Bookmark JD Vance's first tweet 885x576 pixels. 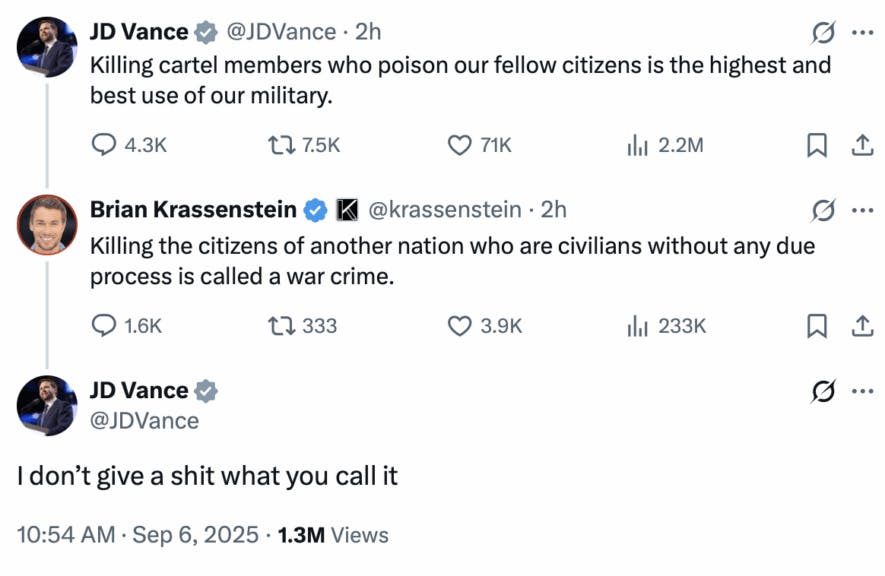[x=817, y=145]
